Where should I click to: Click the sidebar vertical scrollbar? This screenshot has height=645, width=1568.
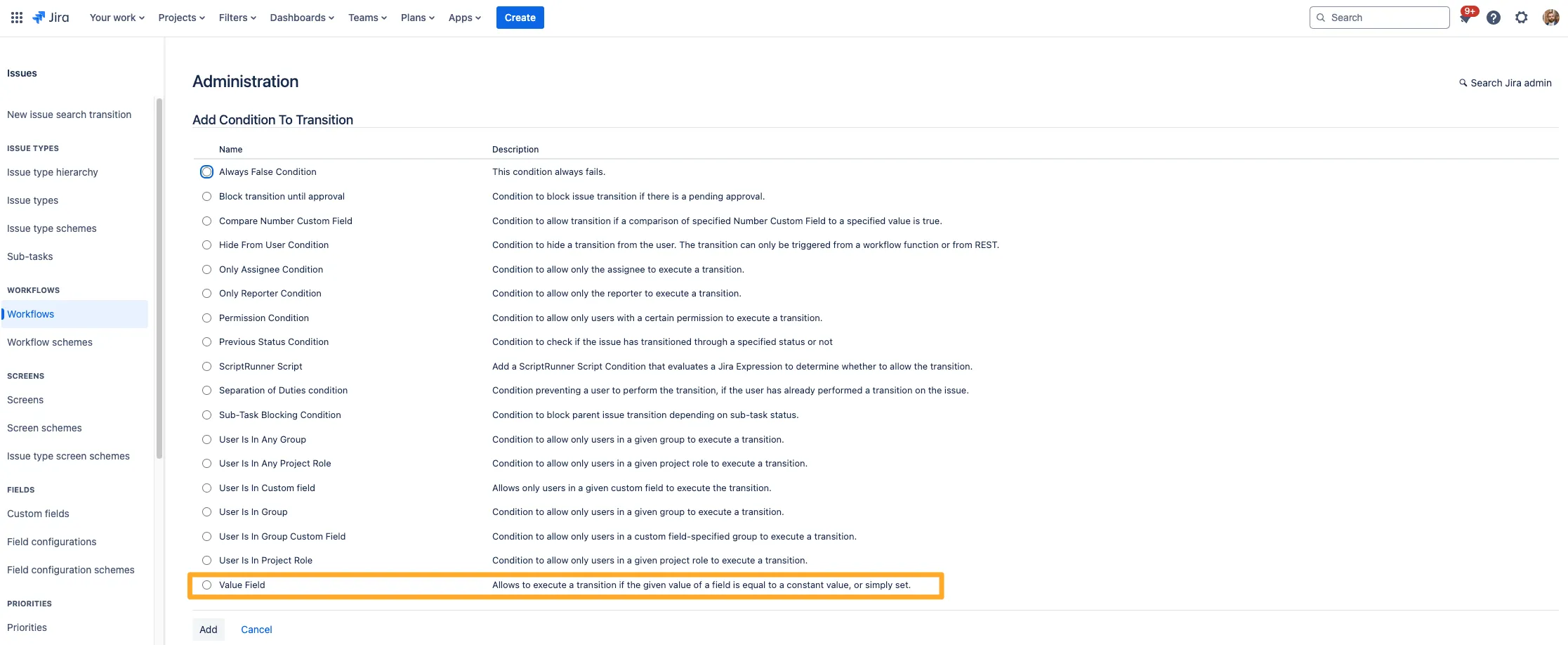tap(159, 278)
